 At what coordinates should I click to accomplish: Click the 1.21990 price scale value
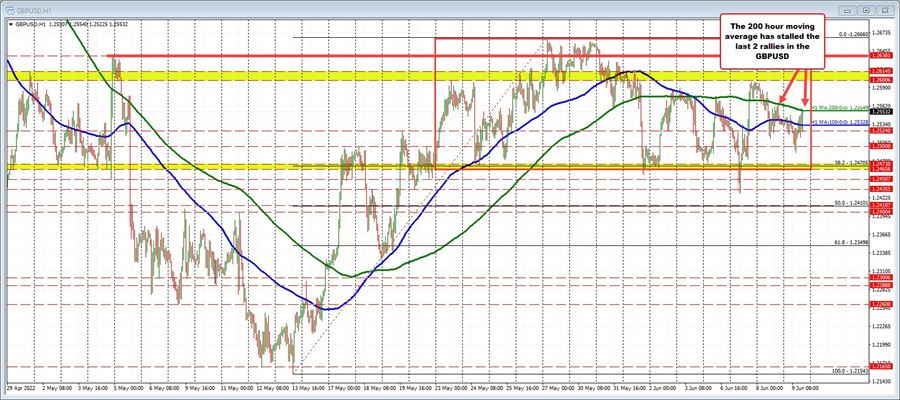(882, 344)
